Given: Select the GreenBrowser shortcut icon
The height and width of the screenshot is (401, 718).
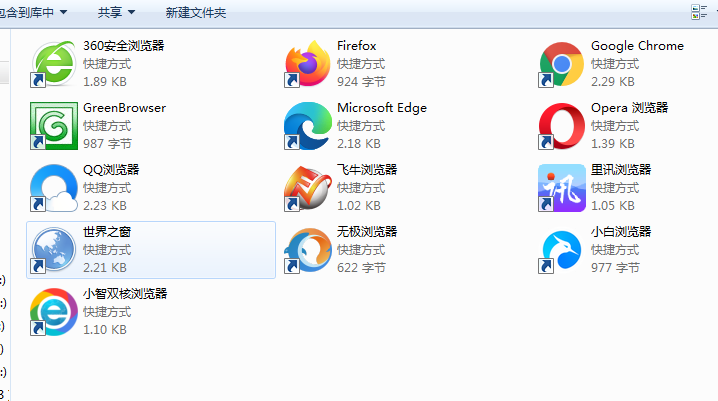Looking at the screenshot, I should click(x=54, y=126).
